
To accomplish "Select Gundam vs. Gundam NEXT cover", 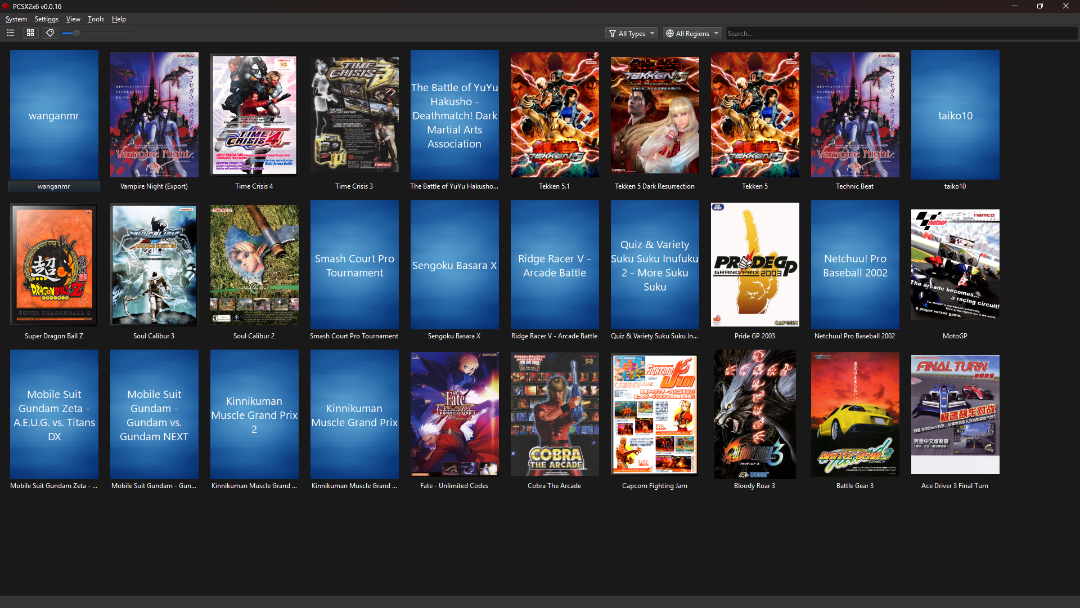I will click(x=154, y=415).
